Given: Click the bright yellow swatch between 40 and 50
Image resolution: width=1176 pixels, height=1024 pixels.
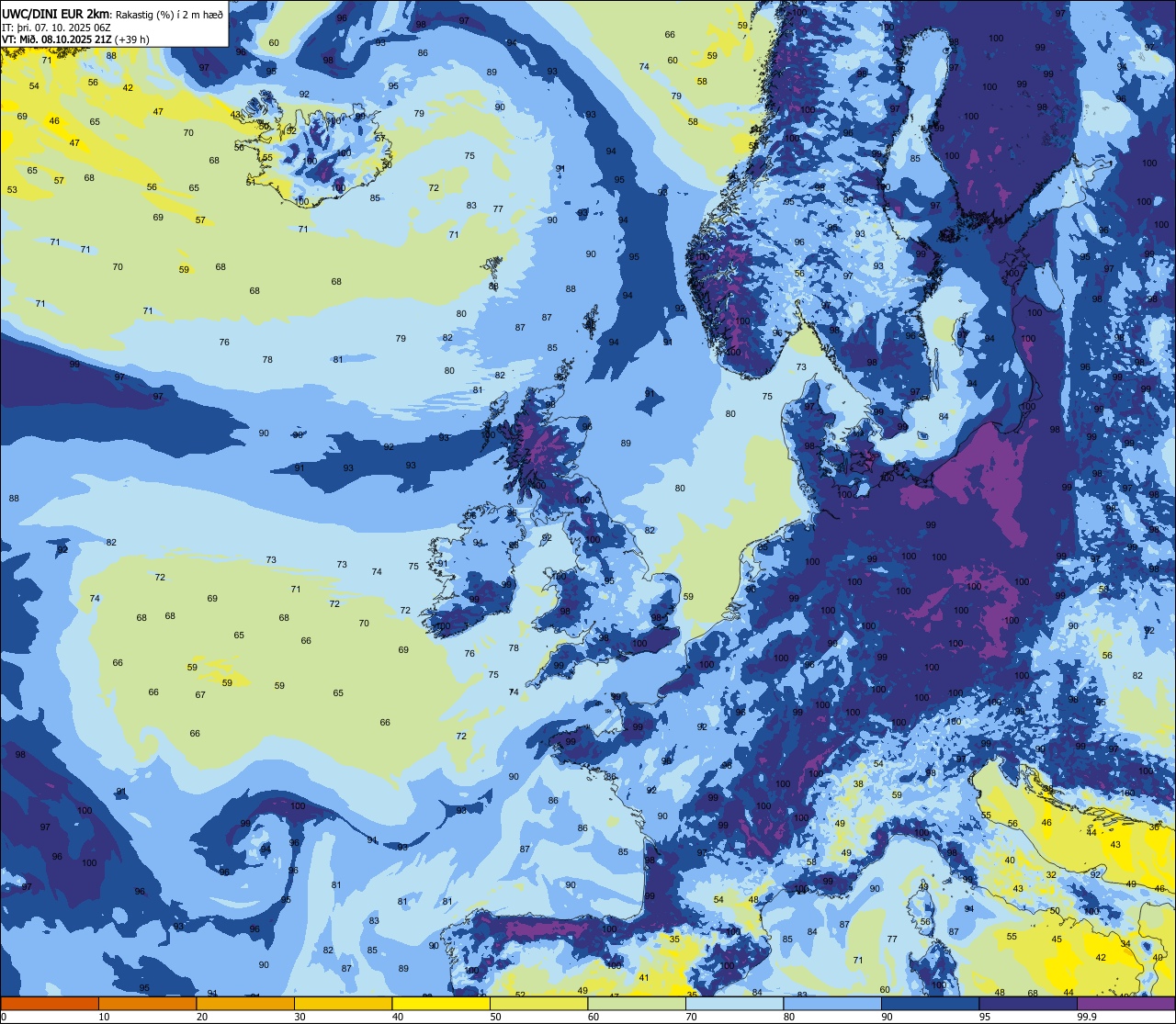Looking at the screenshot, I should pos(441,1003).
